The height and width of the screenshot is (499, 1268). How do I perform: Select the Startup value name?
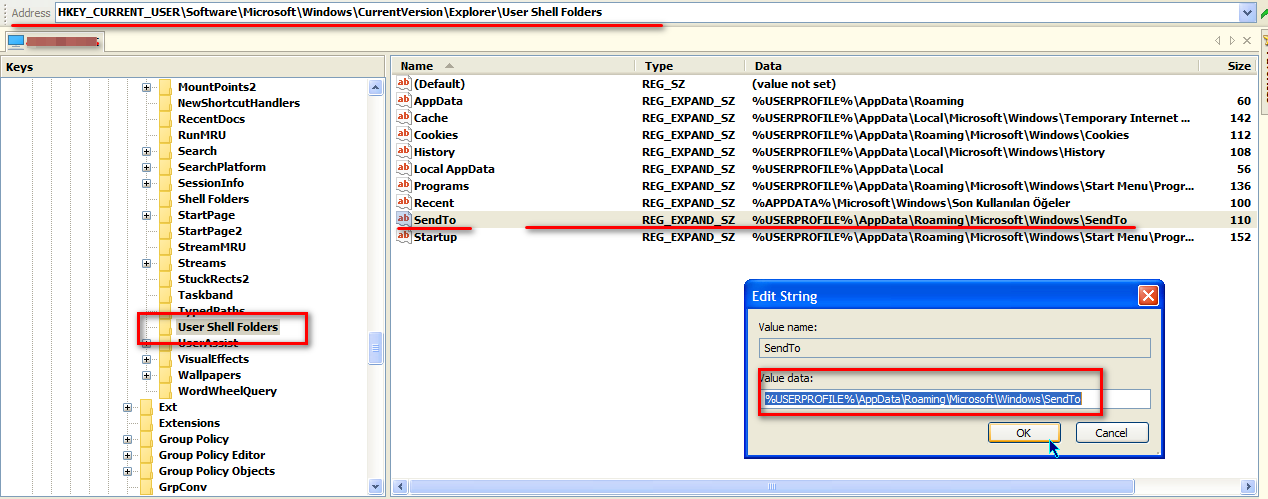point(435,237)
